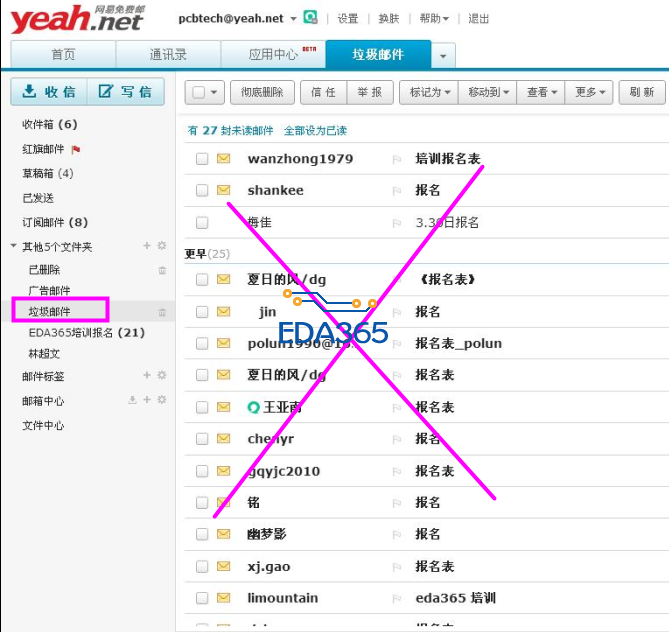Click the envelope icon for wanzhong1979 mail

[224, 158]
